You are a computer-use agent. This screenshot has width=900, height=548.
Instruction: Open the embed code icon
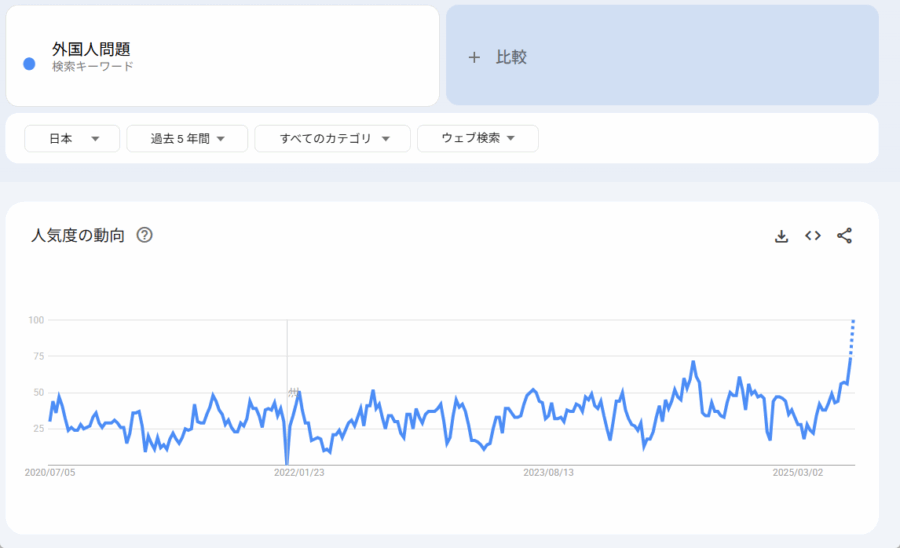click(x=813, y=236)
